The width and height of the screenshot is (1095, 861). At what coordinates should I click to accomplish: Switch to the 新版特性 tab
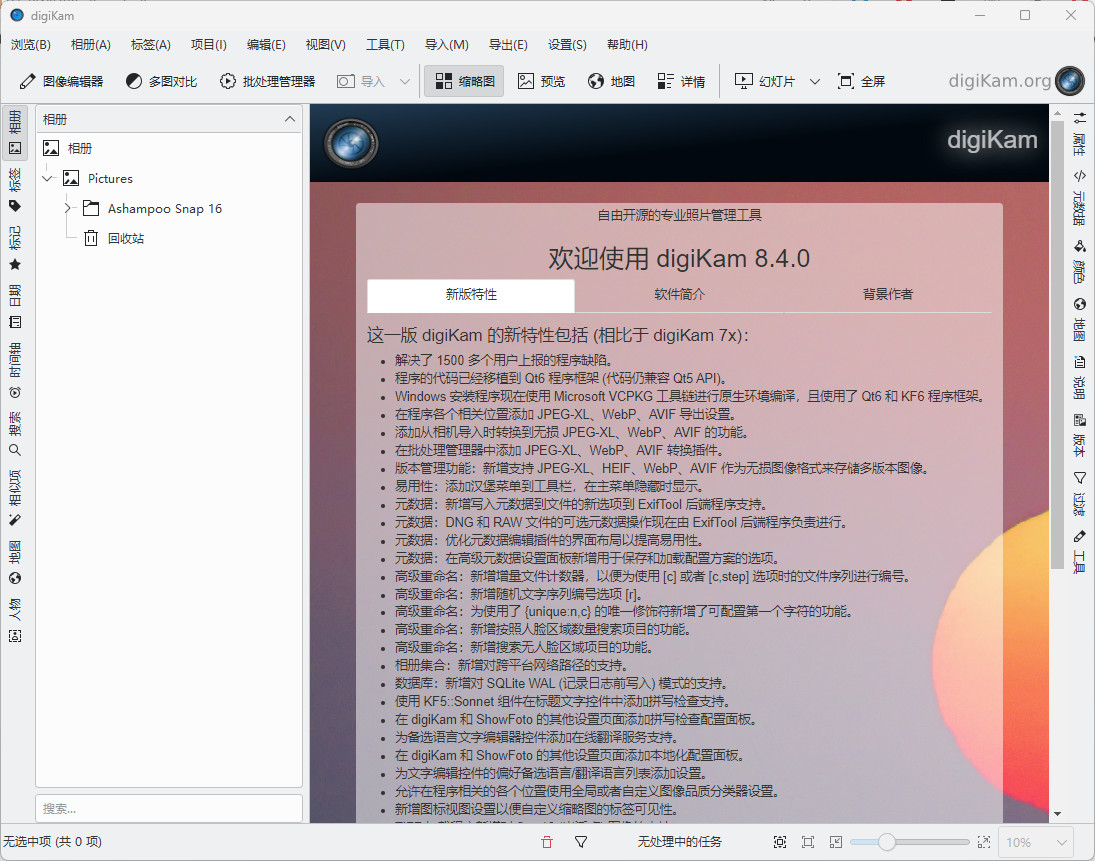(471, 295)
